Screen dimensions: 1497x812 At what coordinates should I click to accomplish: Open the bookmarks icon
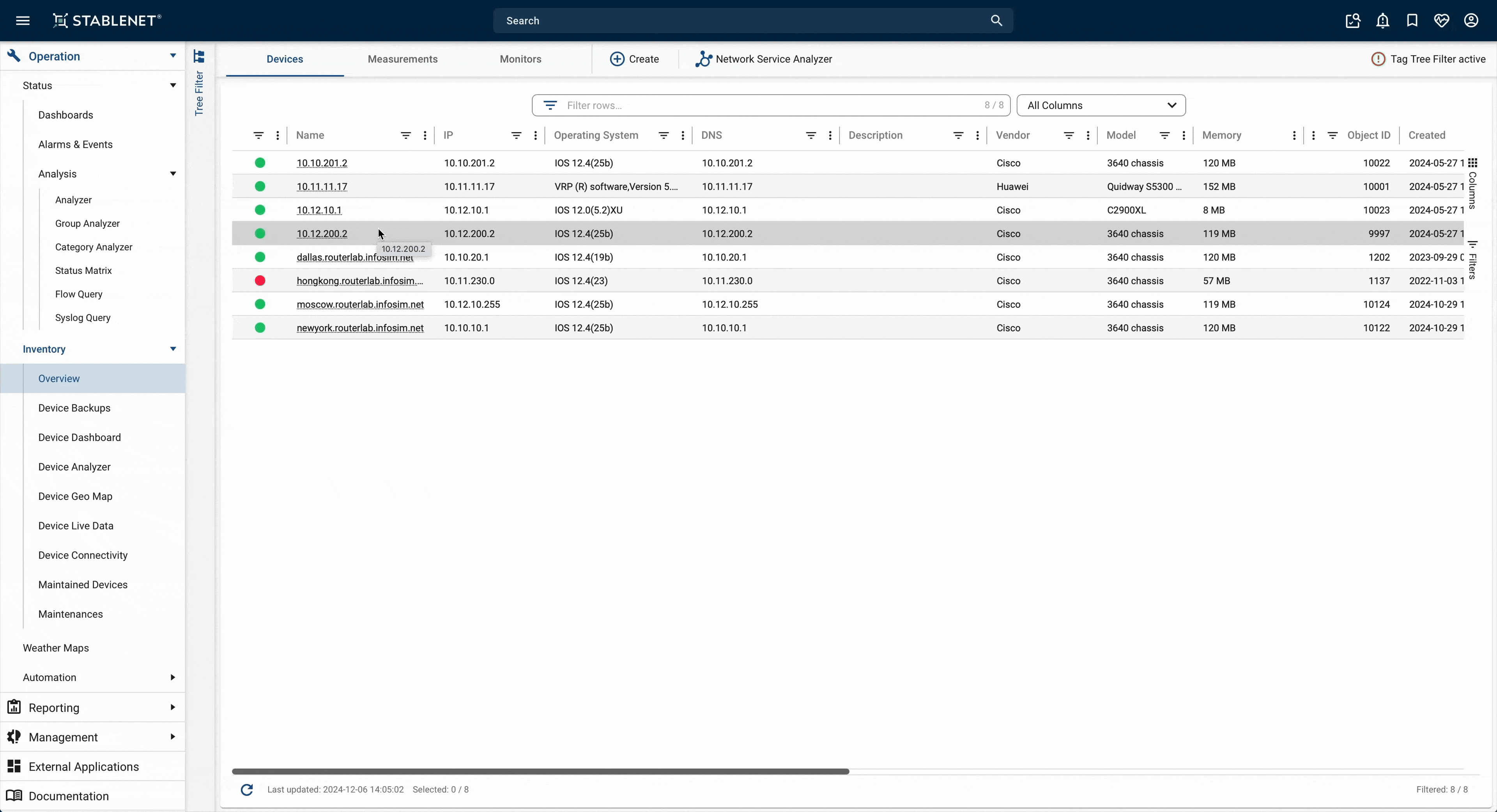[x=1412, y=21]
